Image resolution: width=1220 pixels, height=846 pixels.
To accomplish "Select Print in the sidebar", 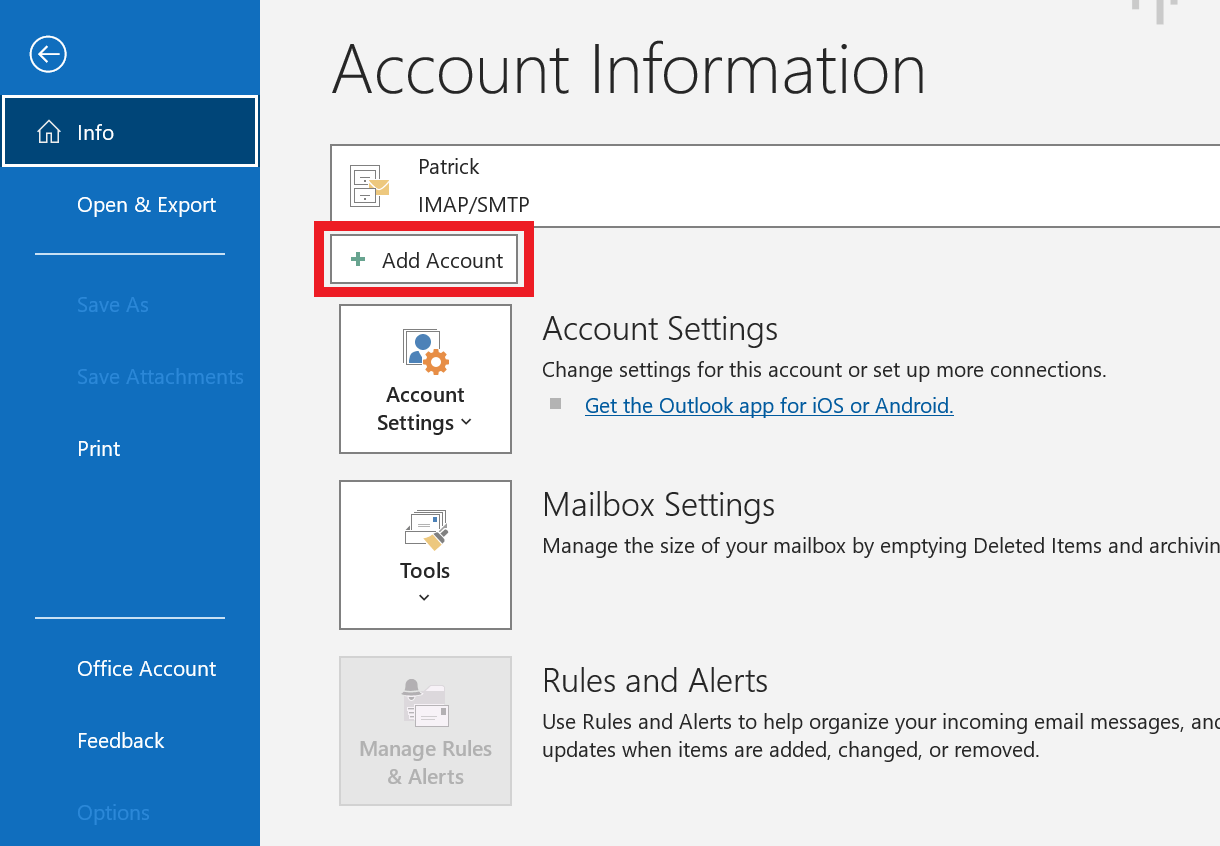I will [x=99, y=449].
